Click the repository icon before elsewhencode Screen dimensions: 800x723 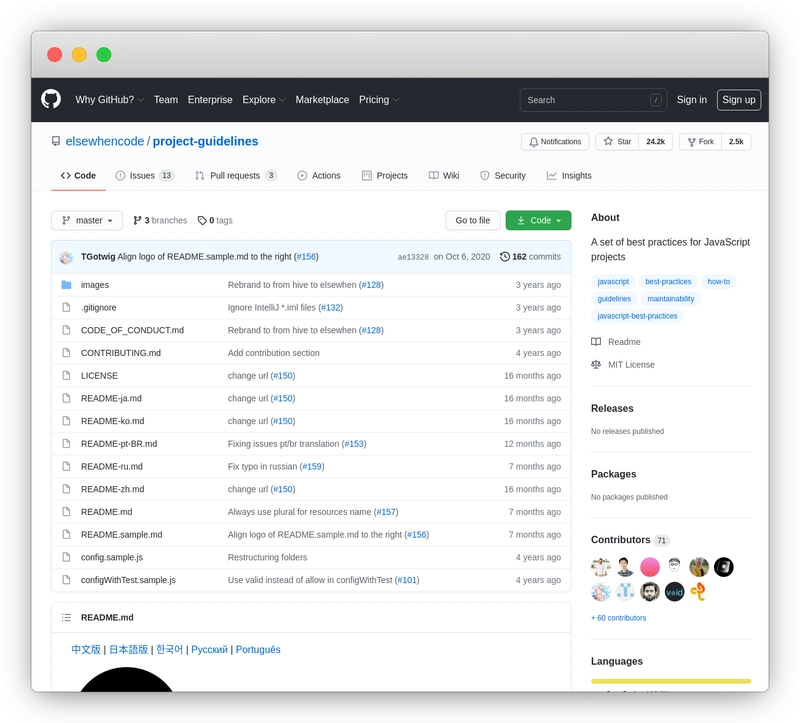56,141
